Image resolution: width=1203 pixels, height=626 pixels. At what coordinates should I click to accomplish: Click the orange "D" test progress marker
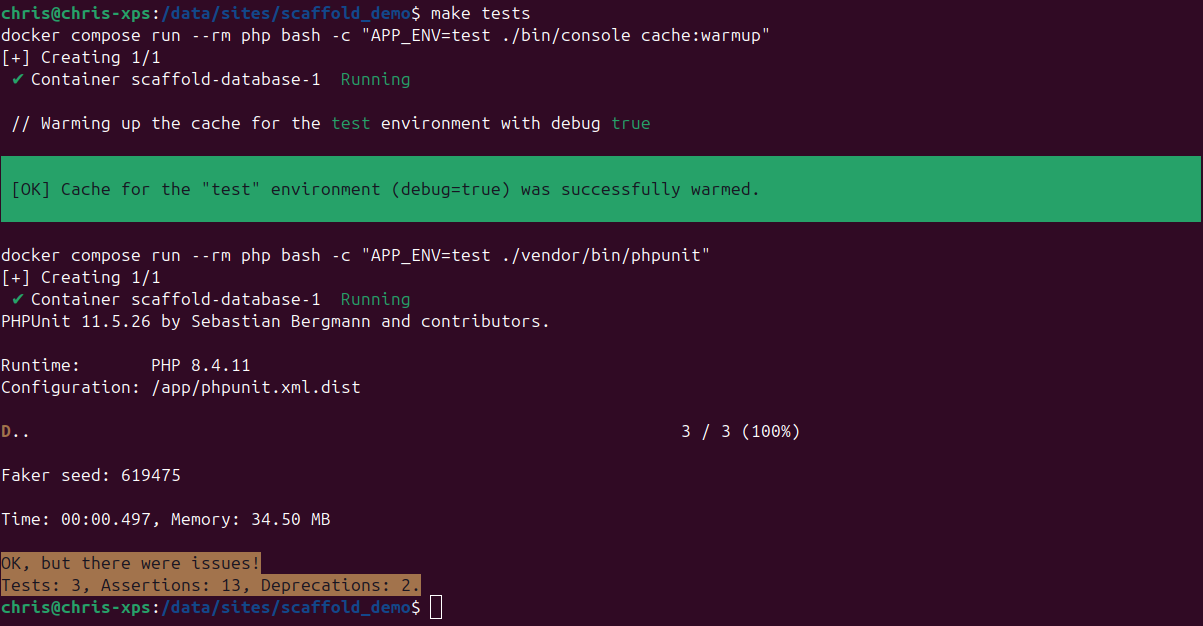point(6,432)
